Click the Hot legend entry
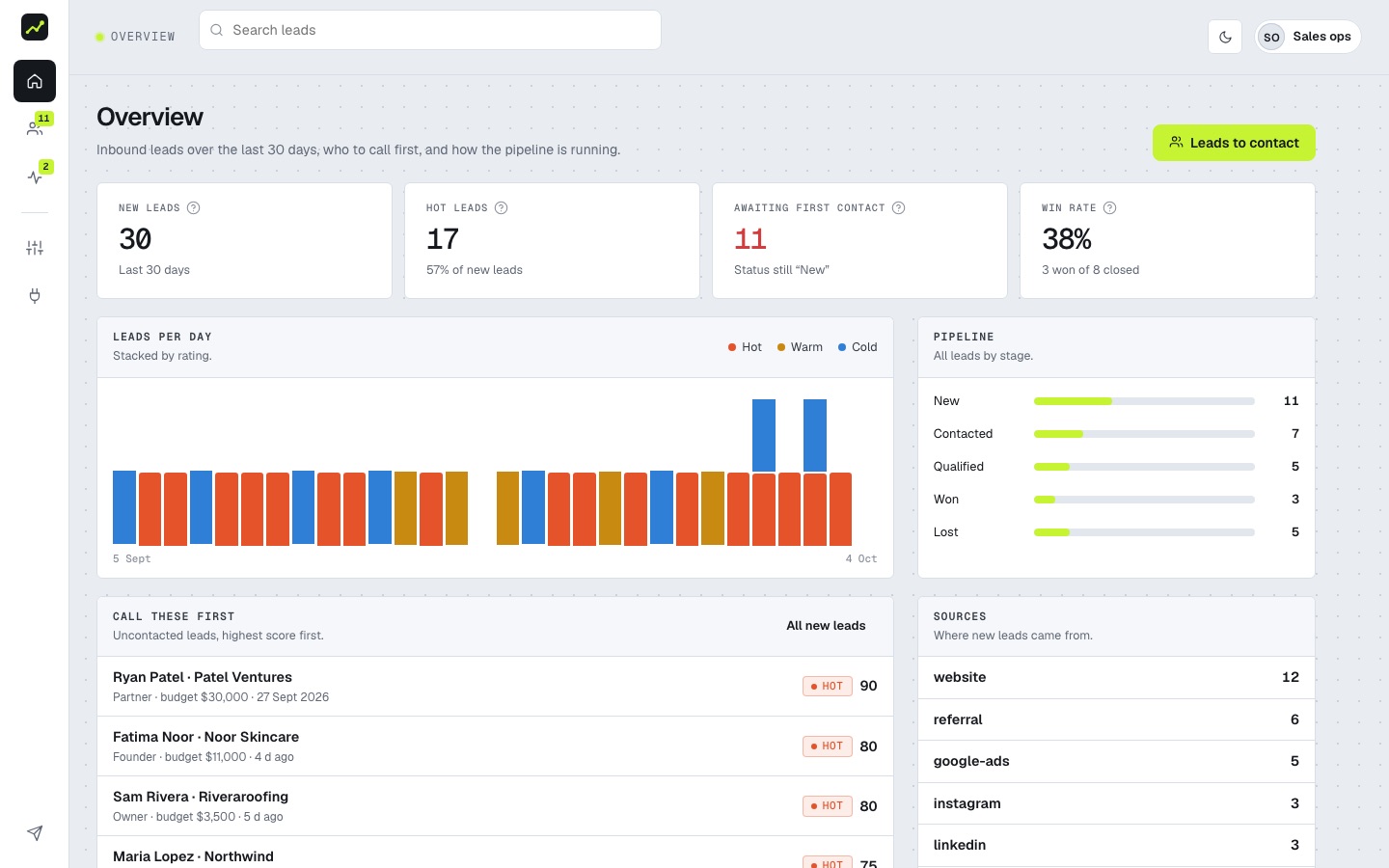Image resolution: width=1389 pixels, height=868 pixels. [745, 347]
